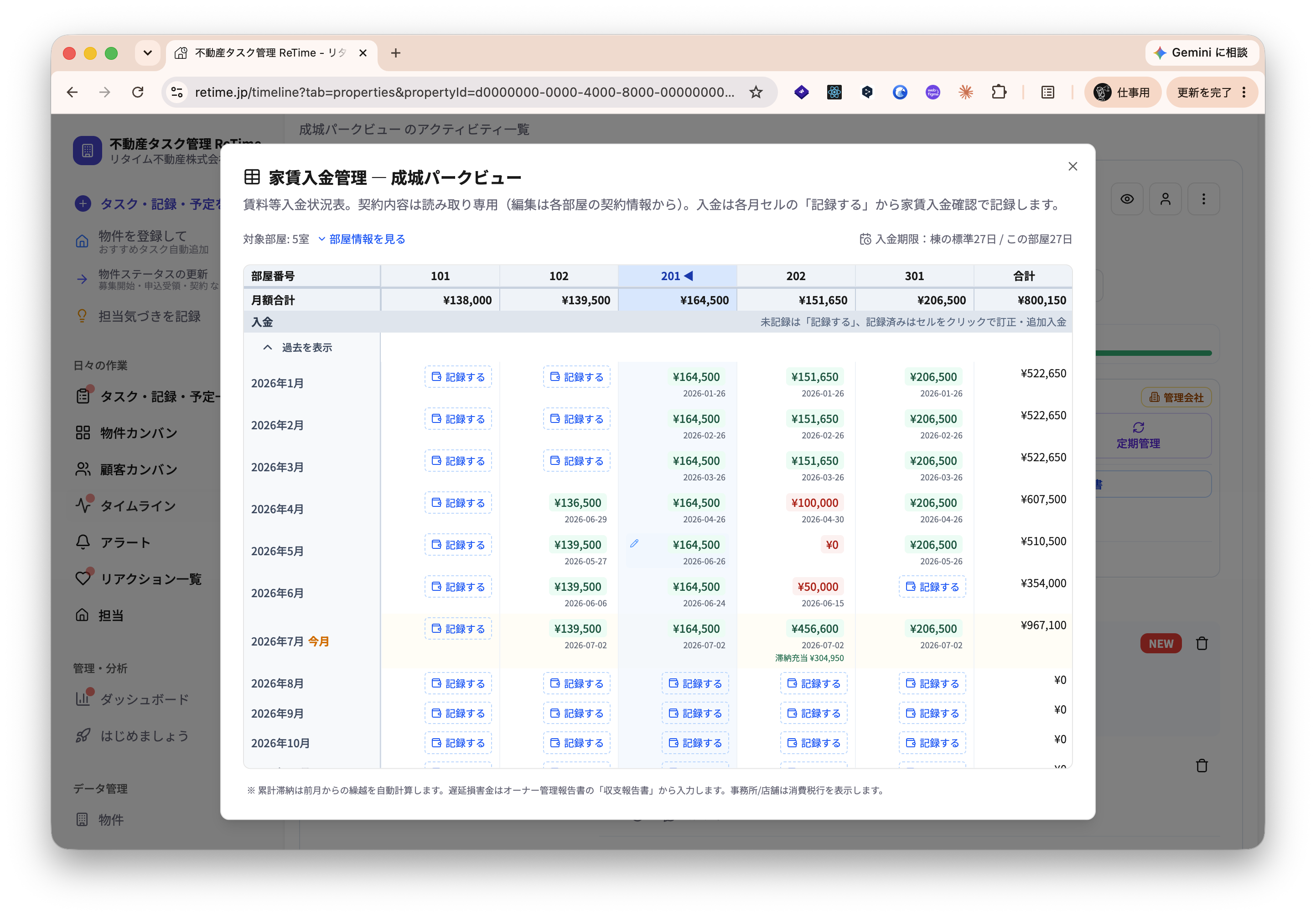The height and width of the screenshot is (917, 1316).
Task: Close the 家賃入金管理 dialog
Action: tap(1072, 167)
